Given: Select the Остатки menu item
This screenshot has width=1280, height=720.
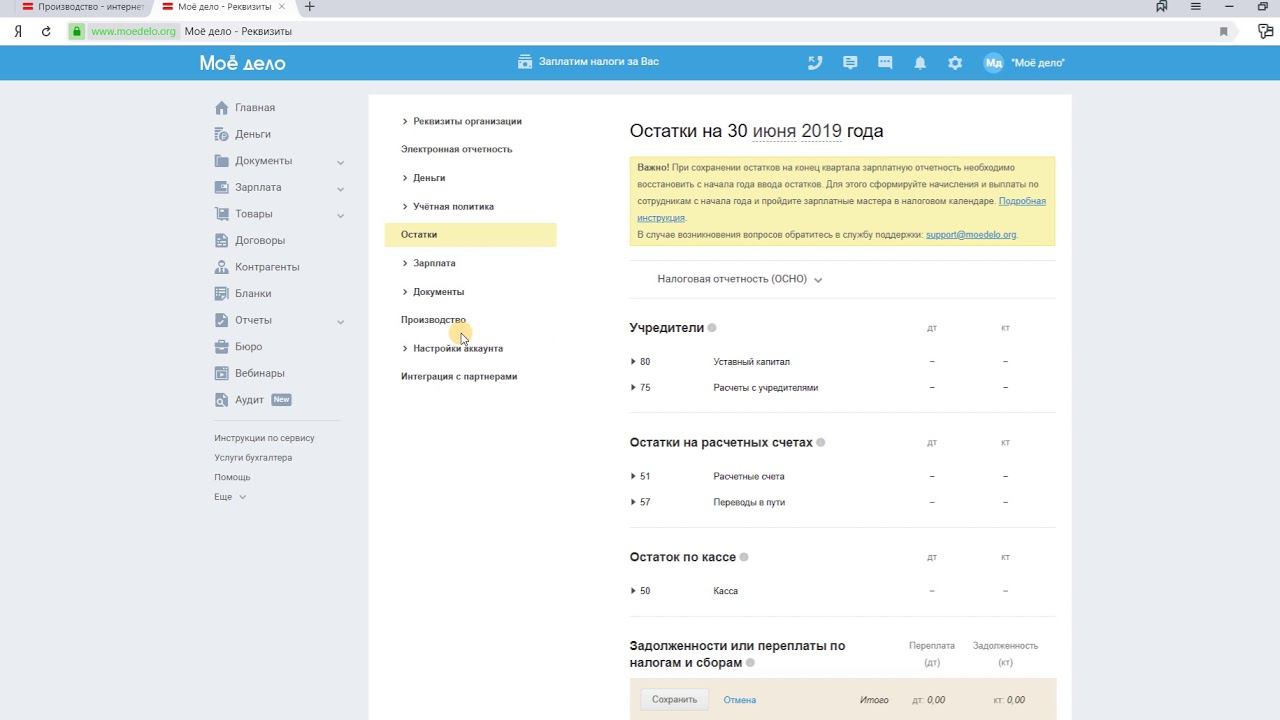Looking at the screenshot, I should coord(470,234).
